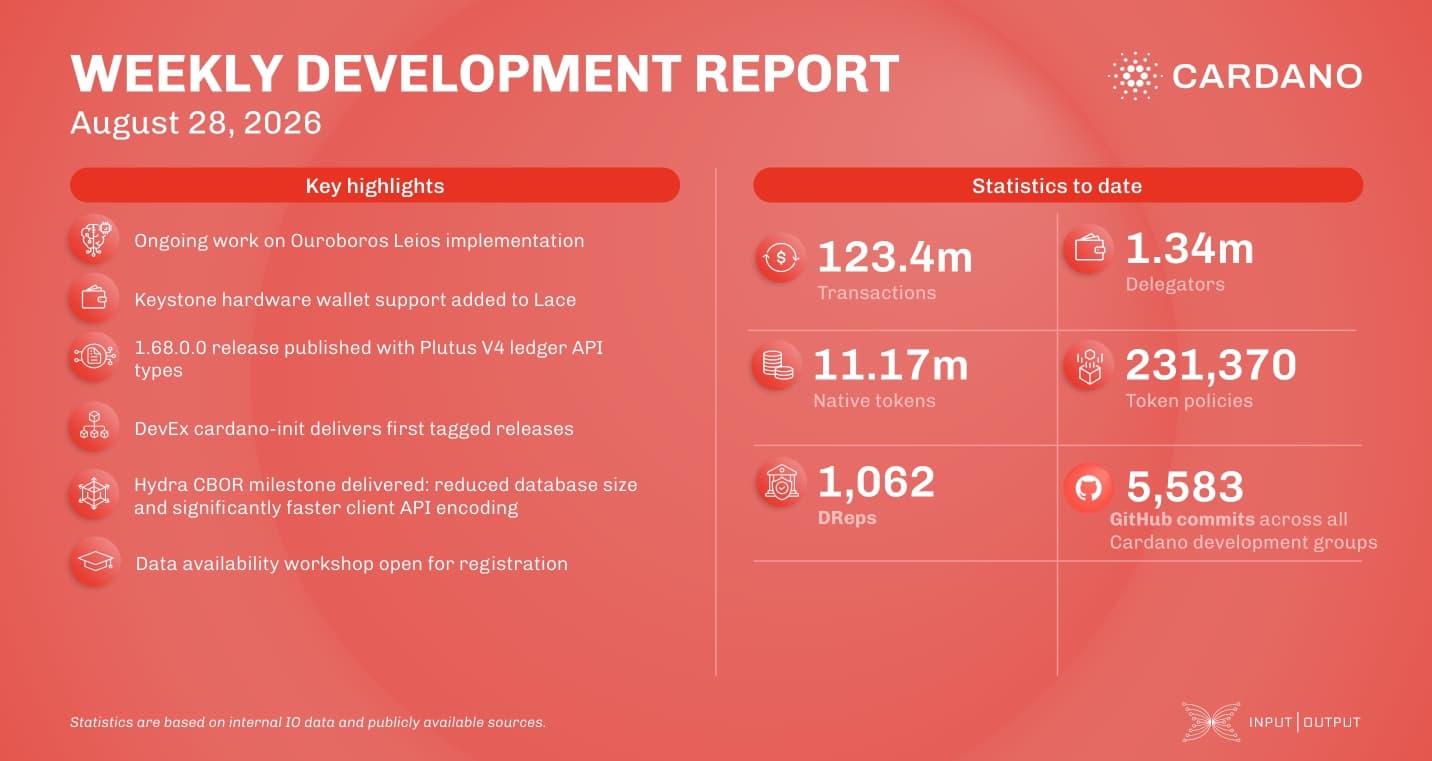Click 'DevEx cardano-init delivers first tagged releases'

354,428
